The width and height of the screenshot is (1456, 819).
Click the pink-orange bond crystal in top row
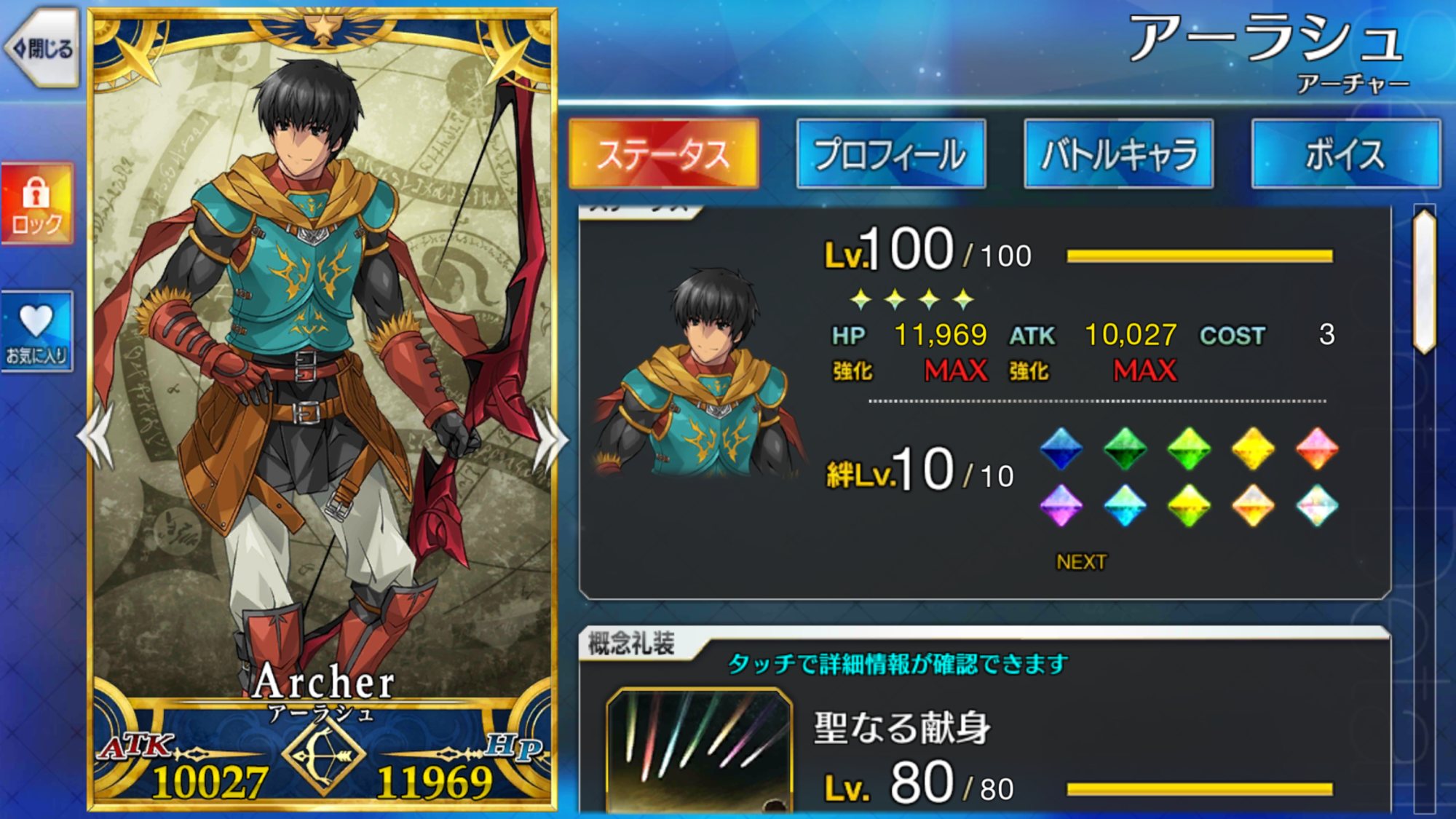pyautogui.click(x=1317, y=448)
